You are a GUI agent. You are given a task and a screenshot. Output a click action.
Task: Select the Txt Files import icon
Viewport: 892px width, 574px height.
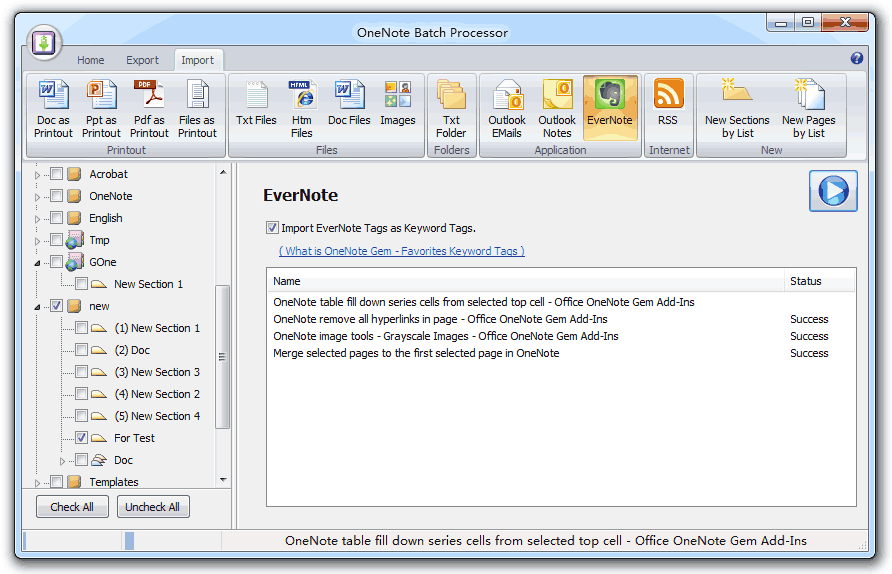256,103
